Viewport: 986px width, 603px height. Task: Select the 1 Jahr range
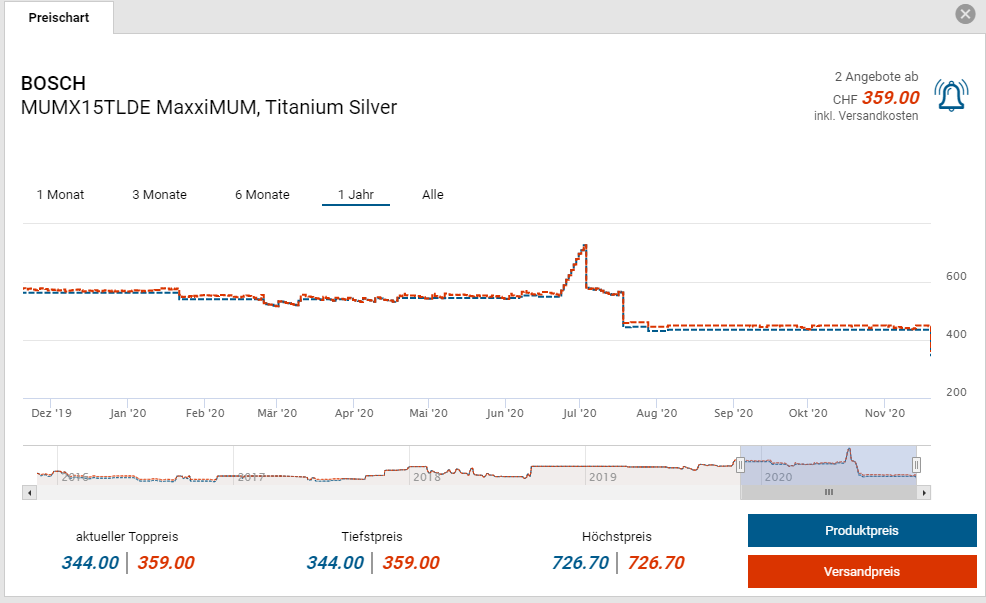(356, 195)
